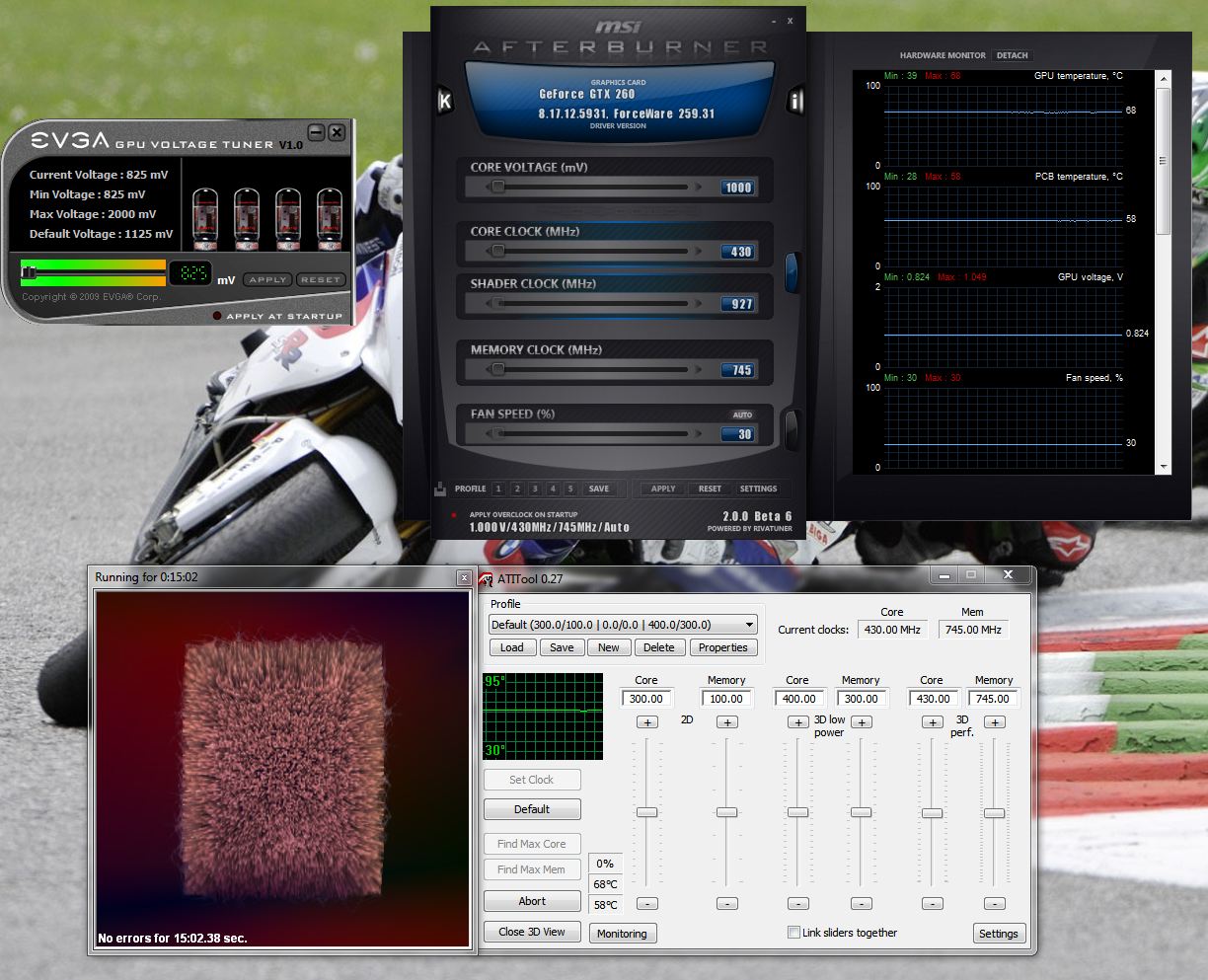This screenshot has height=980, width=1208.
Task: Select Afterburner profile slot 1
Action: [x=498, y=489]
